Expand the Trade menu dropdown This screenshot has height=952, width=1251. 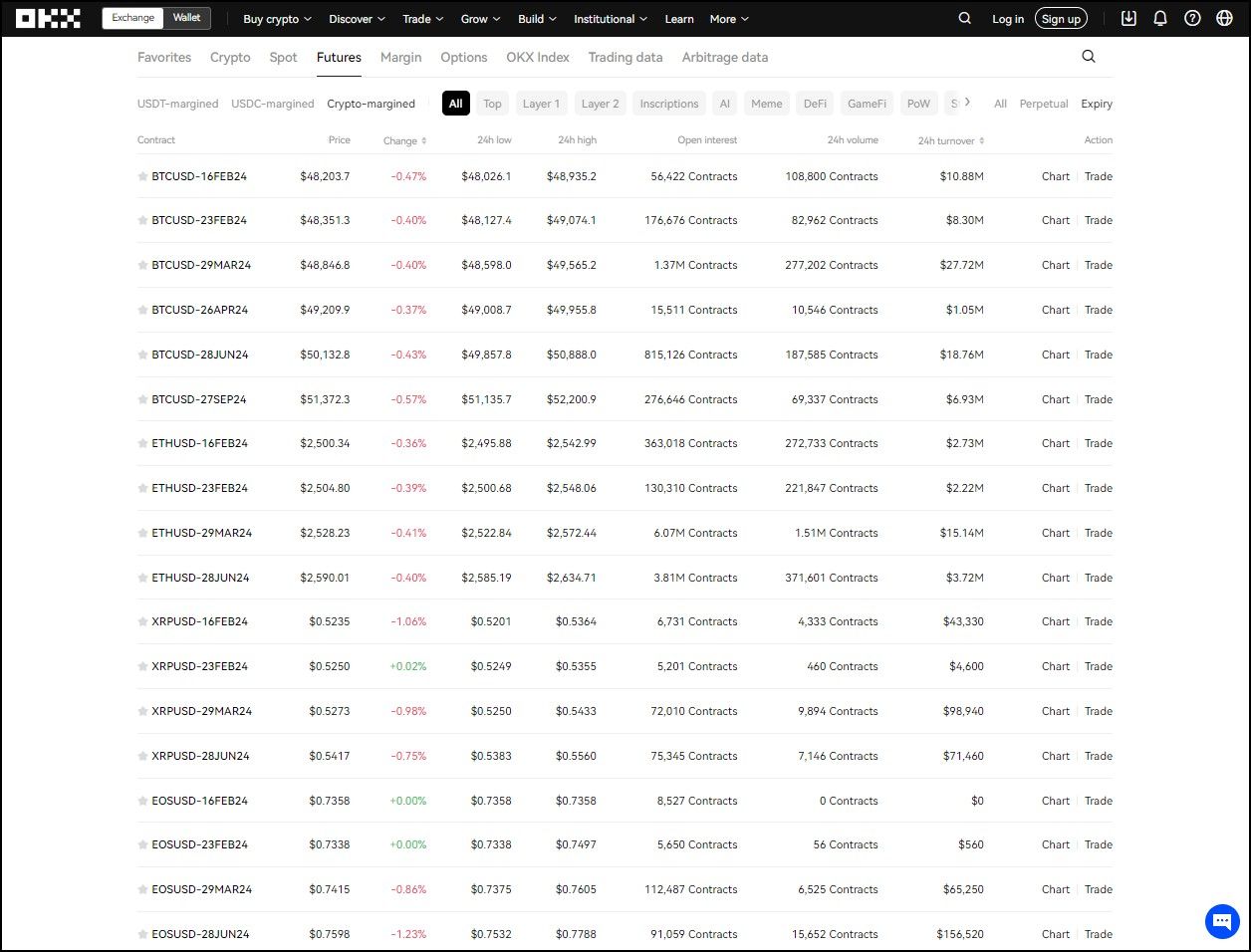(422, 19)
